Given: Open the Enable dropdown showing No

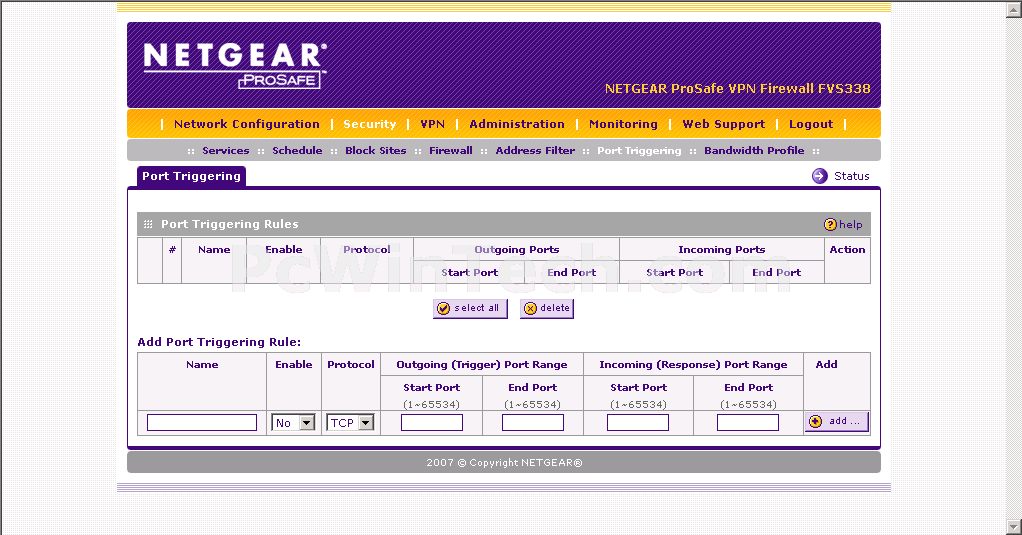Looking at the screenshot, I should coord(293,422).
